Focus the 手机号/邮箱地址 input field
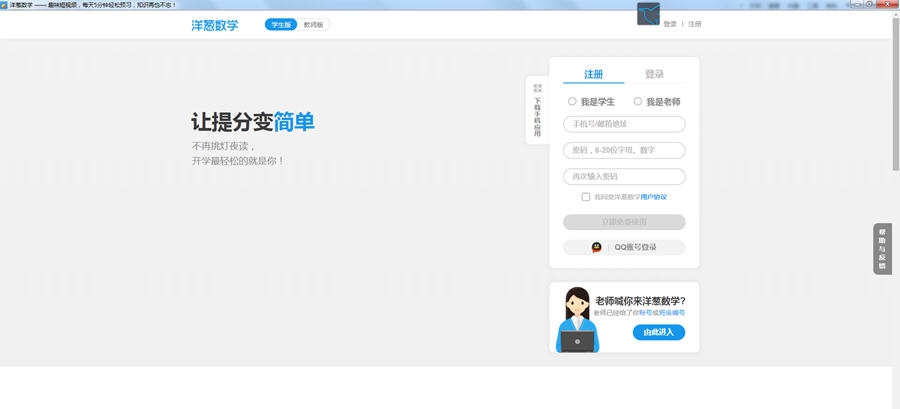 624,124
